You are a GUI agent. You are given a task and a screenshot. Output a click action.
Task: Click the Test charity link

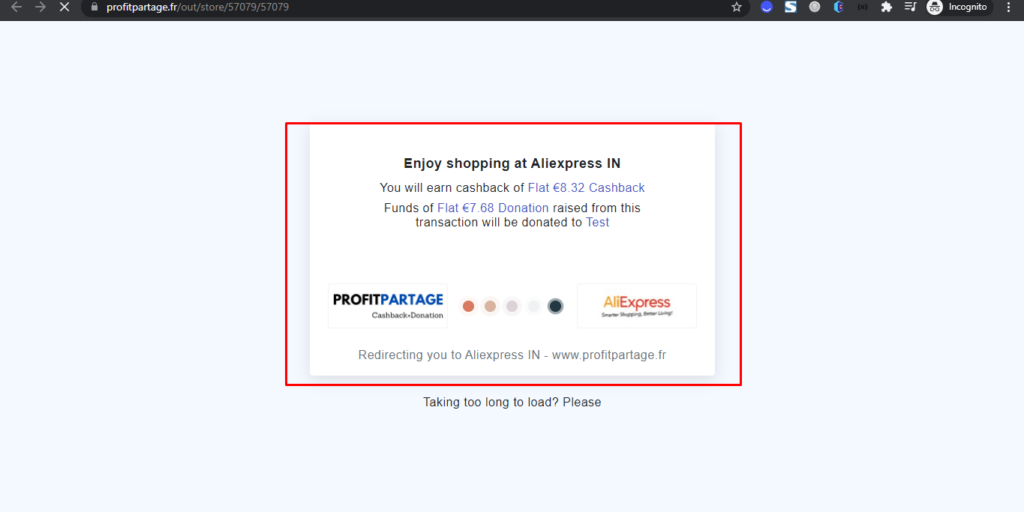pos(598,223)
